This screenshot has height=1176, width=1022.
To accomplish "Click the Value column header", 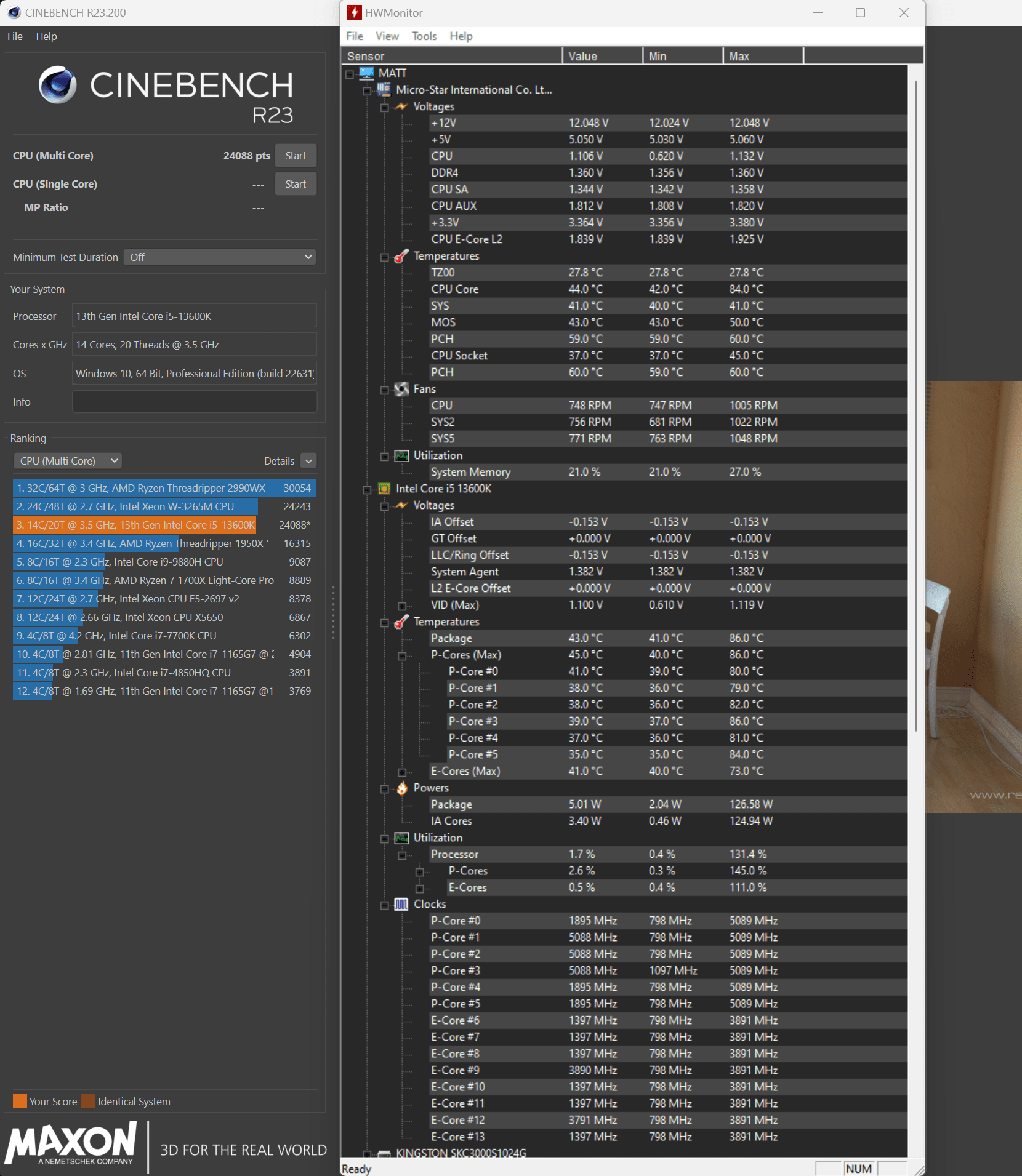I will point(603,56).
